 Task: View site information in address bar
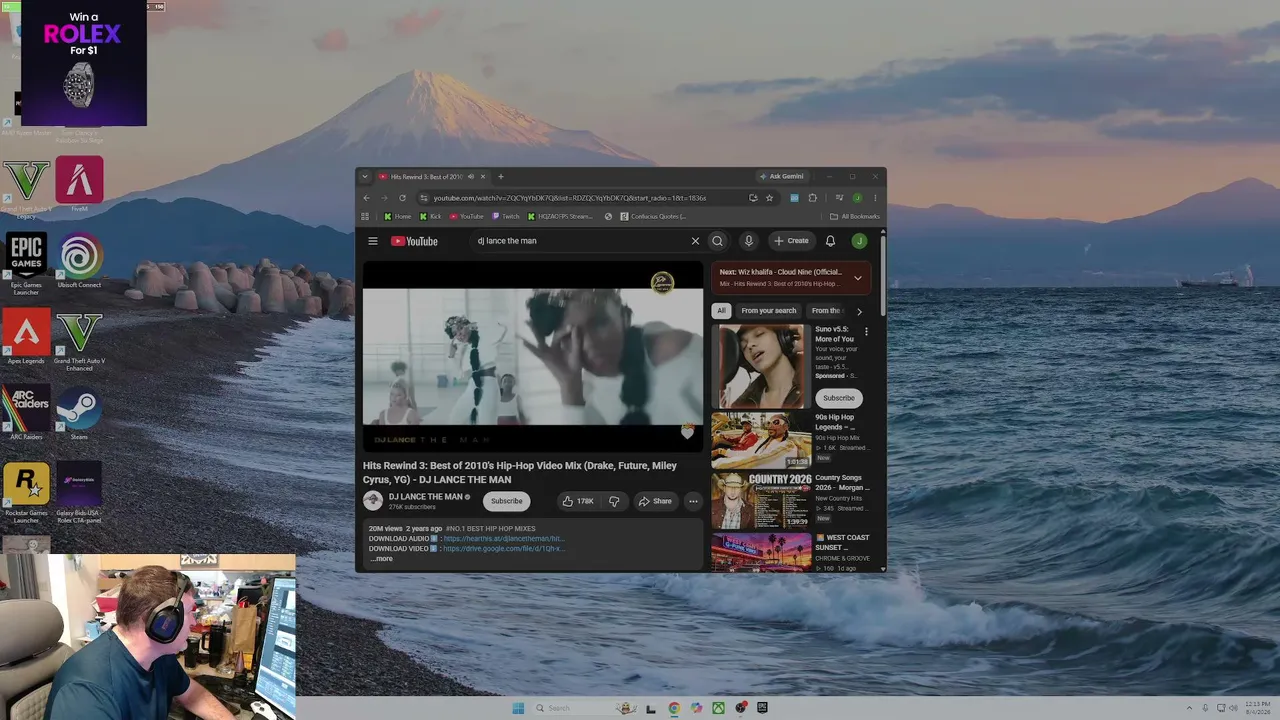coord(424,198)
